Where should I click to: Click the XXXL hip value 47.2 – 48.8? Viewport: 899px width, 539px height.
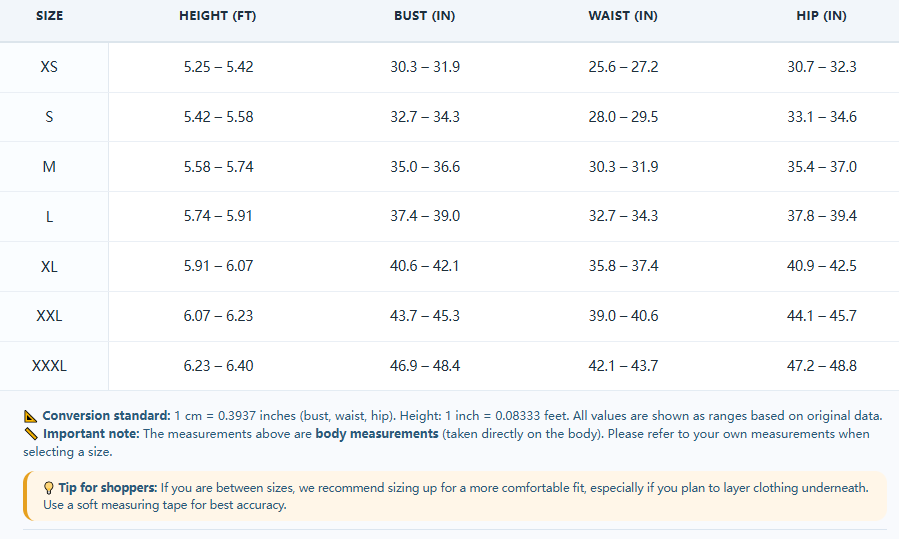click(822, 366)
